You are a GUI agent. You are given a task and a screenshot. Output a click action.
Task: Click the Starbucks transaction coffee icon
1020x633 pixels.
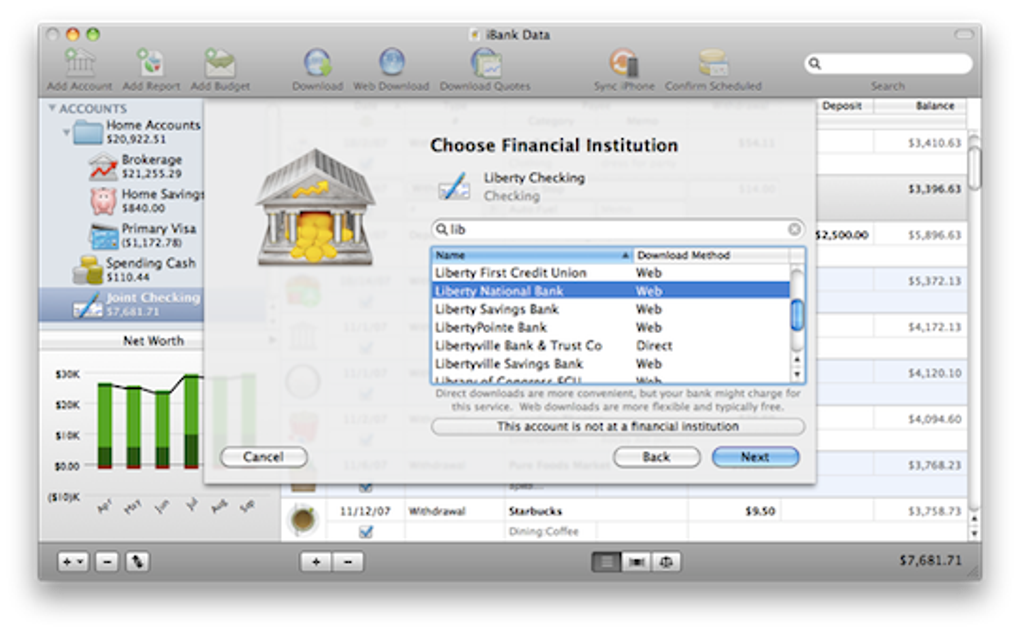click(x=303, y=519)
